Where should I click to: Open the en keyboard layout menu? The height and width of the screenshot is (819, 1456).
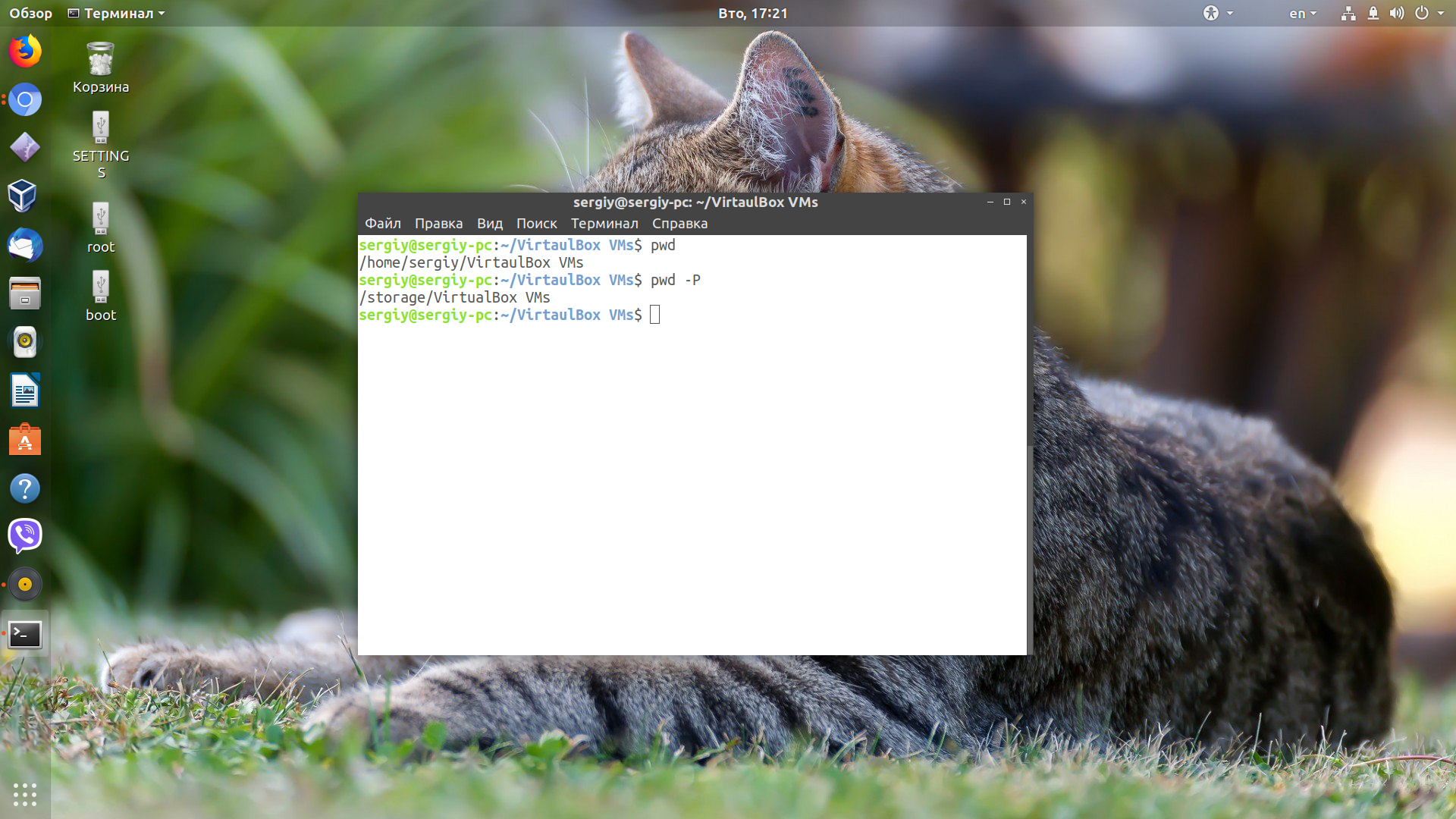[x=1303, y=13]
